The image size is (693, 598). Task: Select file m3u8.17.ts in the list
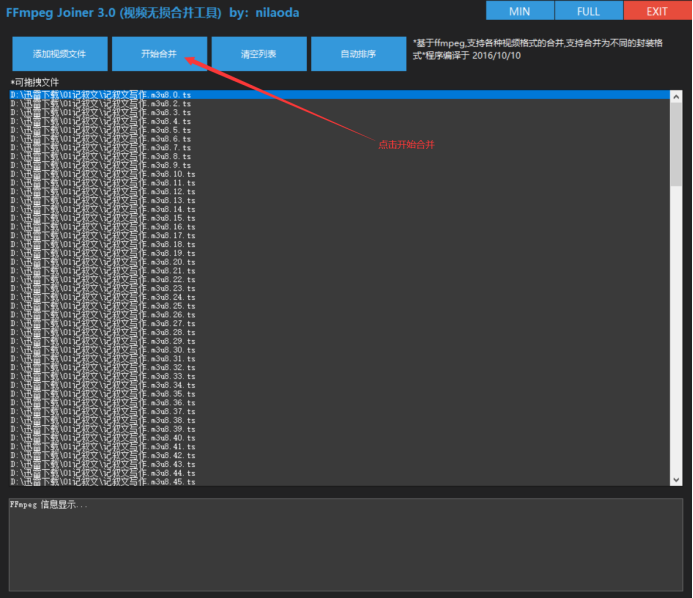339,236
